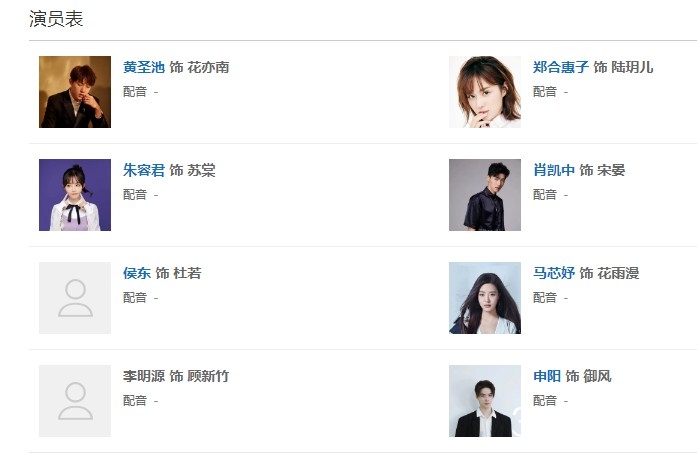
Task: Open actor link 申阳
Action: pyautogui.click(x=547, y=376)
